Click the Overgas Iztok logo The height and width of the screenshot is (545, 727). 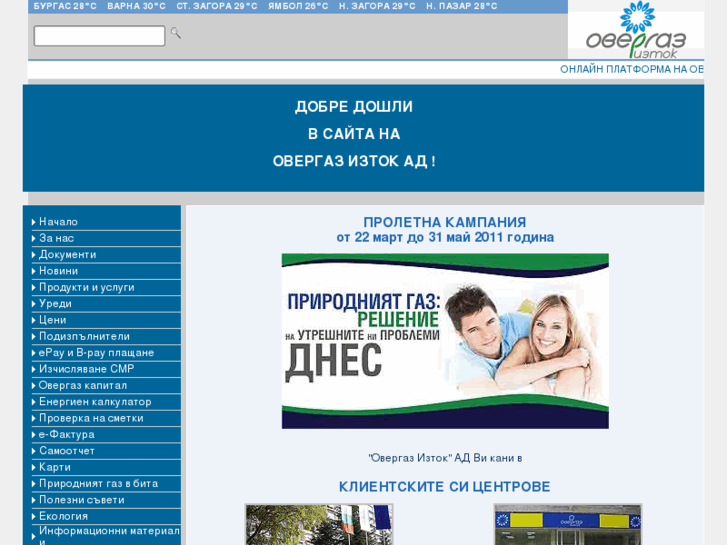(636, 30)
